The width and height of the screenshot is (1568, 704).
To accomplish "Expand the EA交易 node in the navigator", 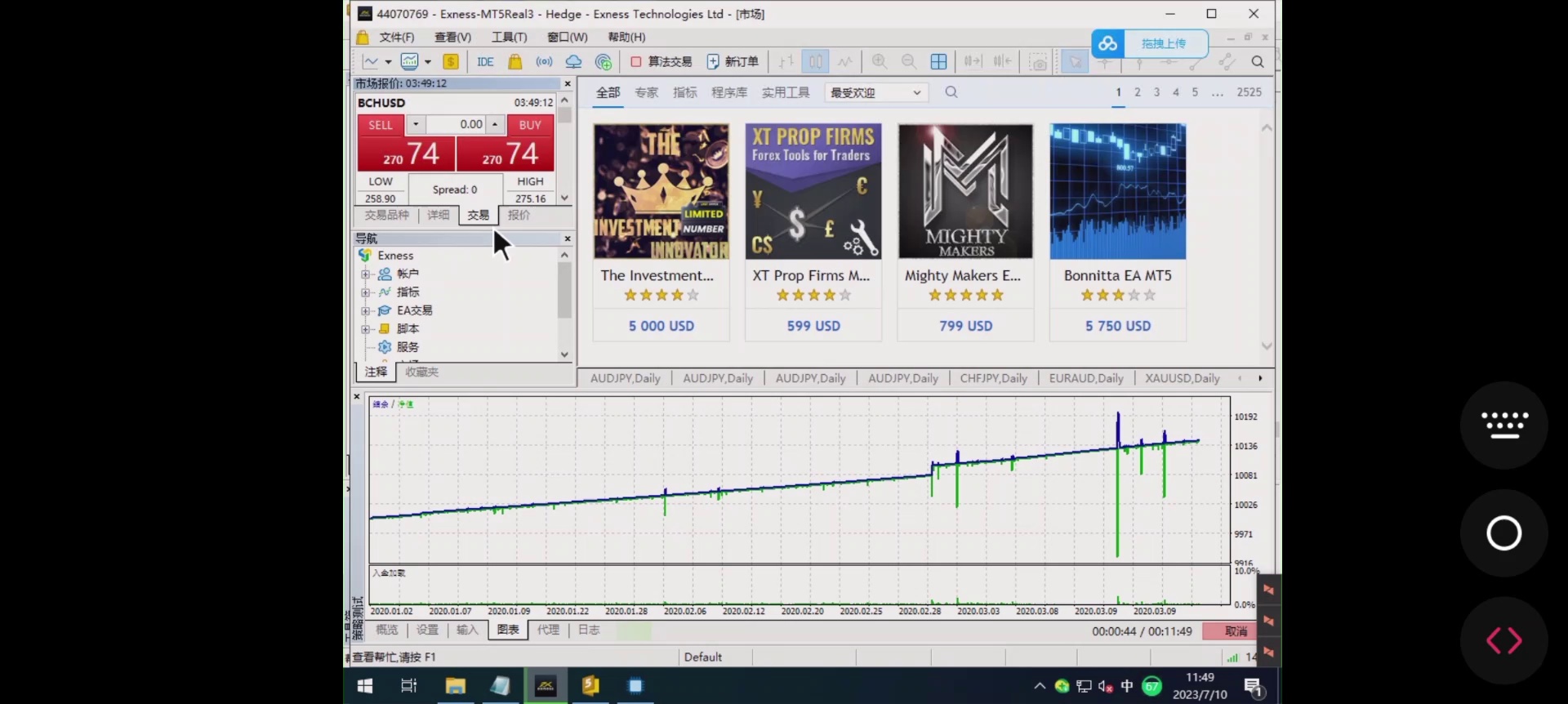I will tap(365, 311).
